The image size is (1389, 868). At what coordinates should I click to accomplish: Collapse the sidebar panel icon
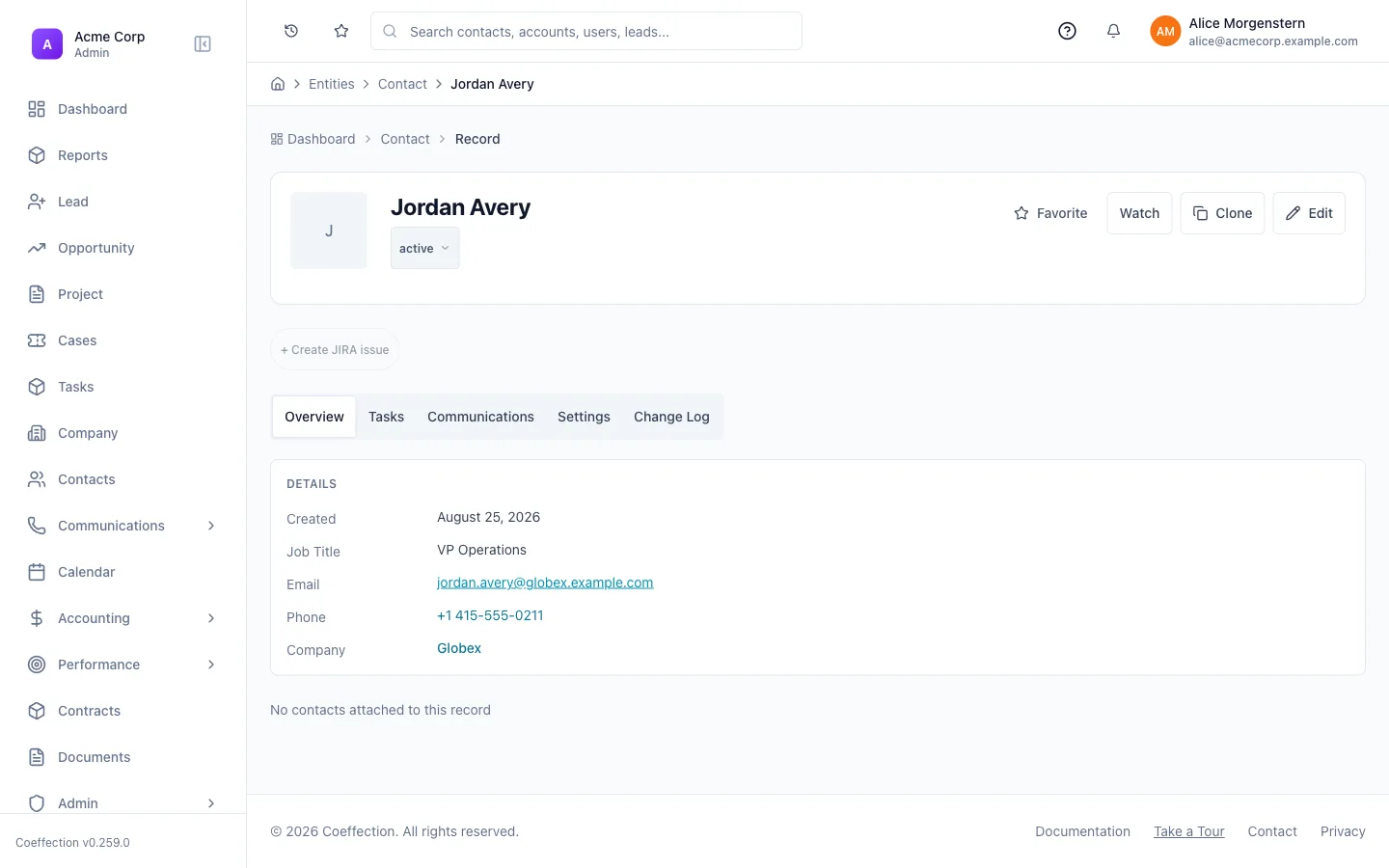[x=203, y=44]
